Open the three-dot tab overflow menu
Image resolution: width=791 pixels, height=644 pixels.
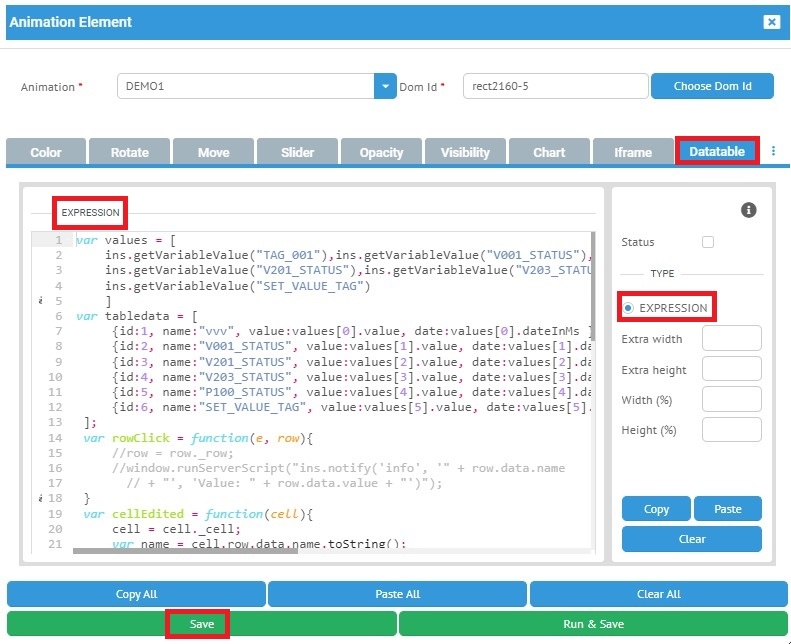point(773,151)
